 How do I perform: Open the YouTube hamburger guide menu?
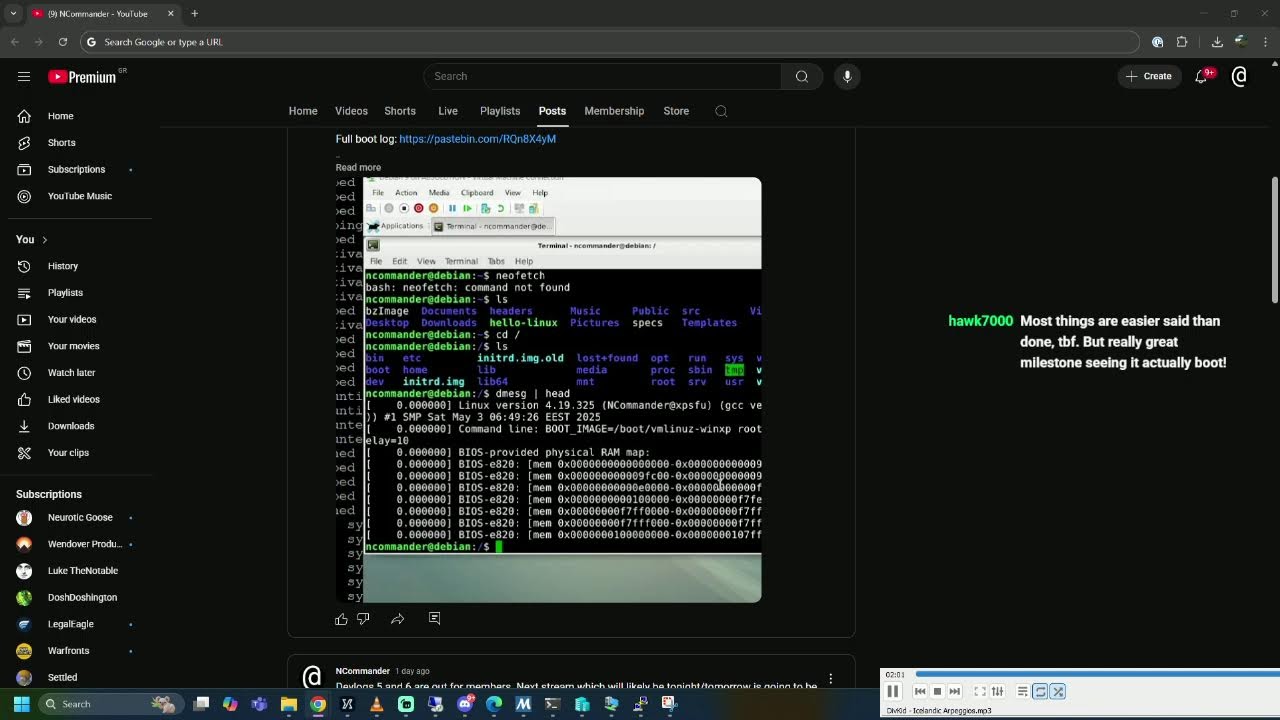click(24, 76)
